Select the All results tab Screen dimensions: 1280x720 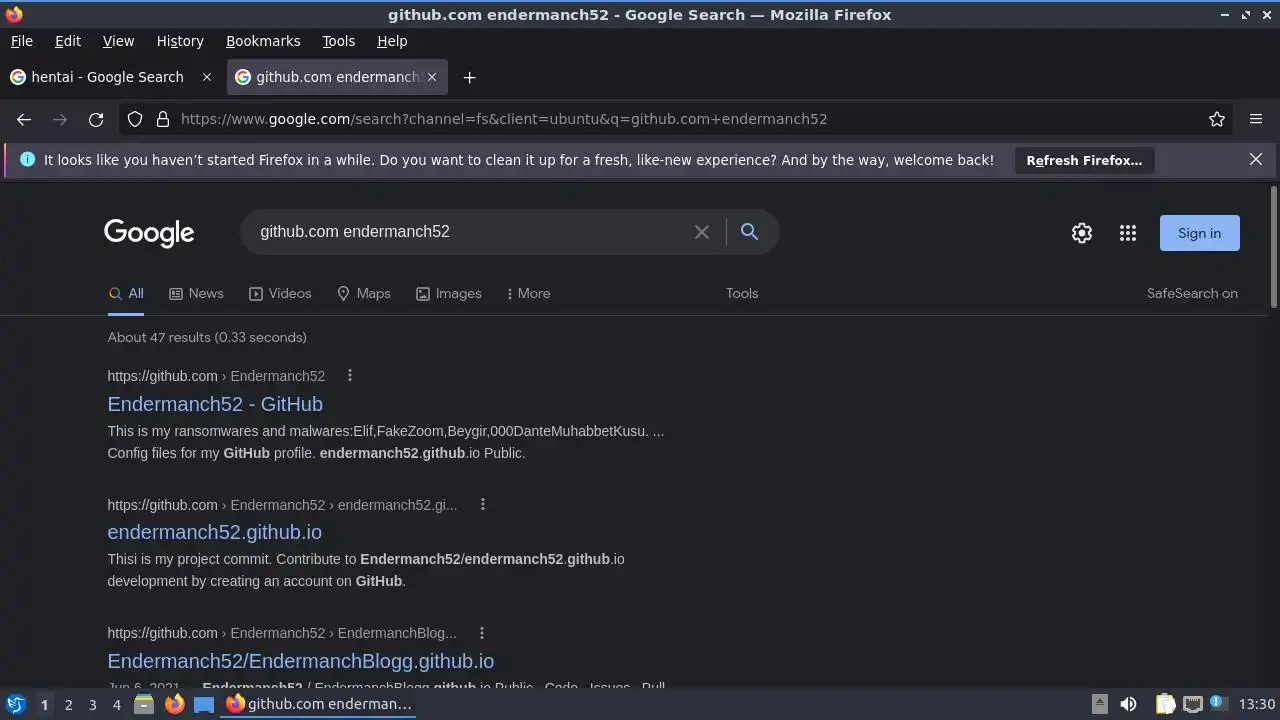[126, 293]
